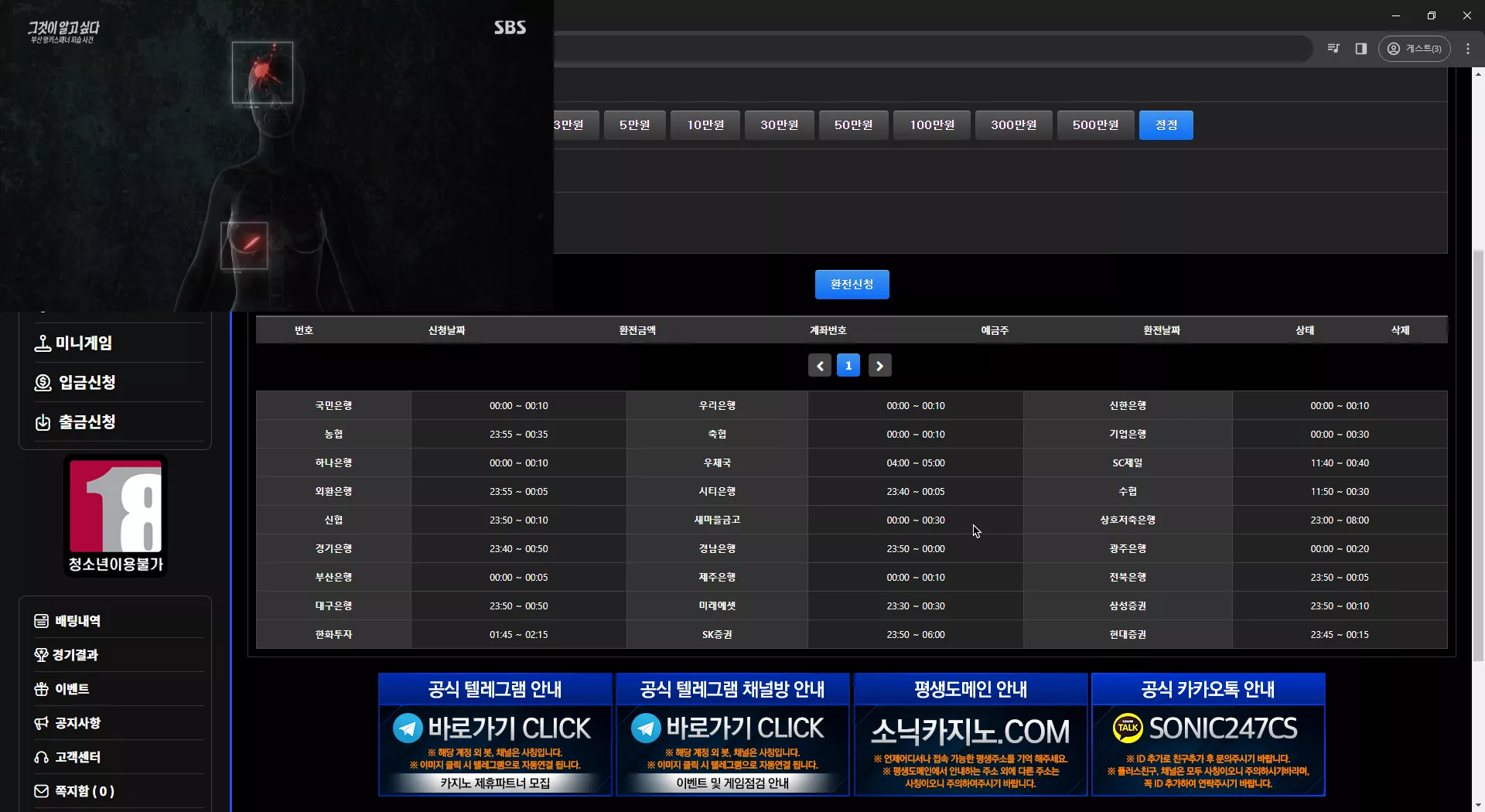Click the 공지사항 megaphone icon
Viewport: 1485px width, 812px height.
[x=42, y=723]
